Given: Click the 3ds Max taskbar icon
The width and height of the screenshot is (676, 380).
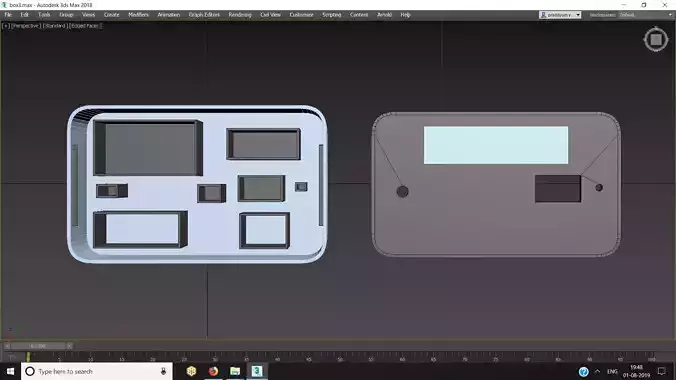Looking at the screenshot, I should tap(257, 371).
